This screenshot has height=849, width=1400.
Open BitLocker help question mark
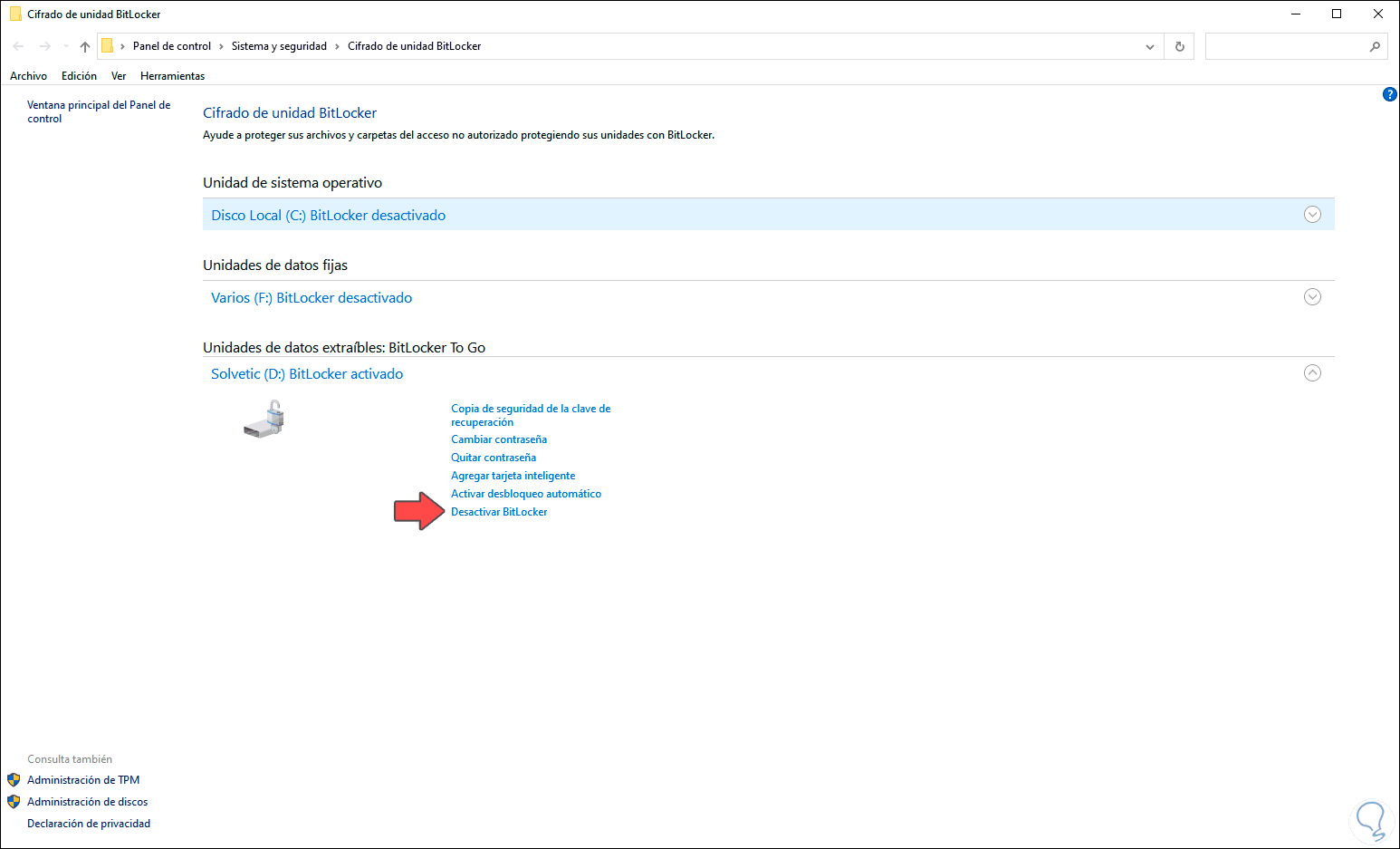[x=1390, y=94]
